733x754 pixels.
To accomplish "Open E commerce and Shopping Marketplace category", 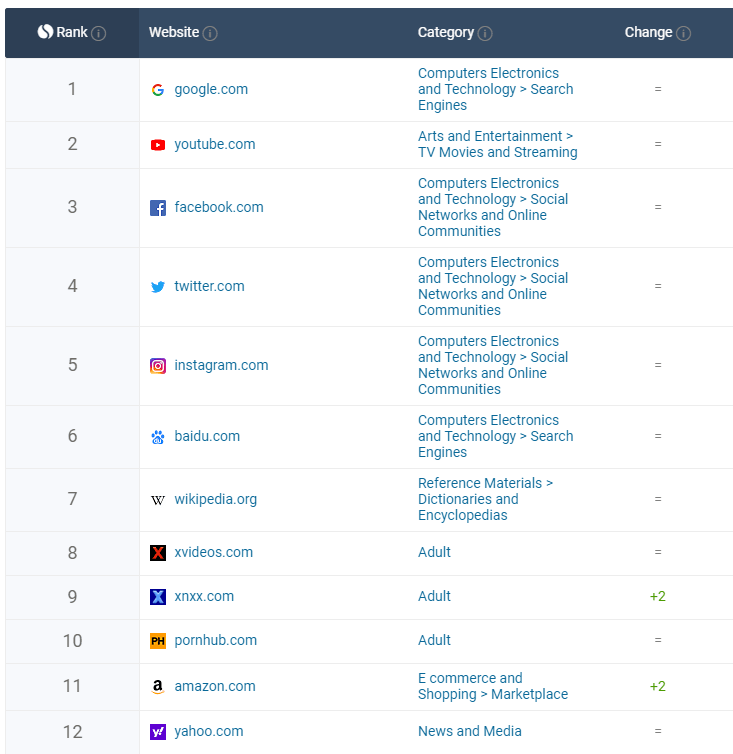I will click(493, 686).
